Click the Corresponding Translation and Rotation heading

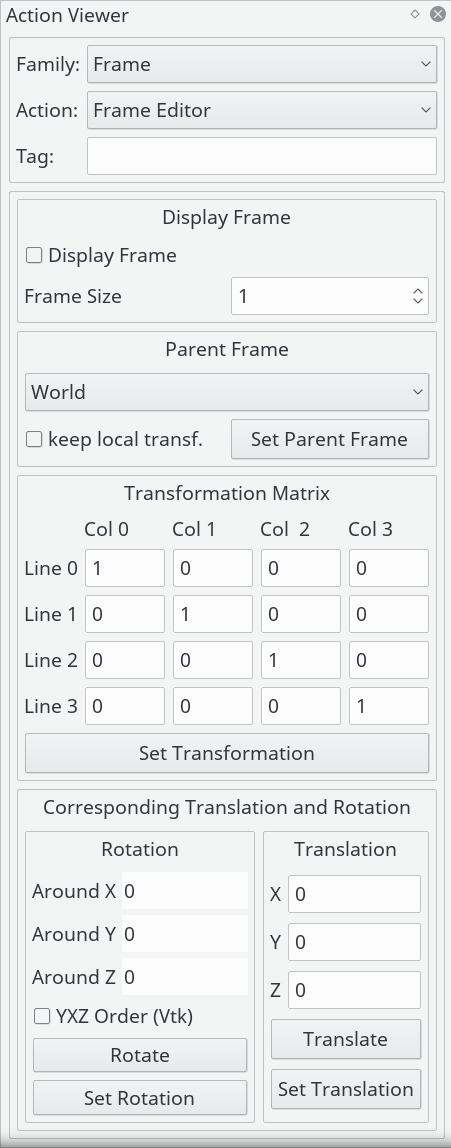[x=227, y=807]
